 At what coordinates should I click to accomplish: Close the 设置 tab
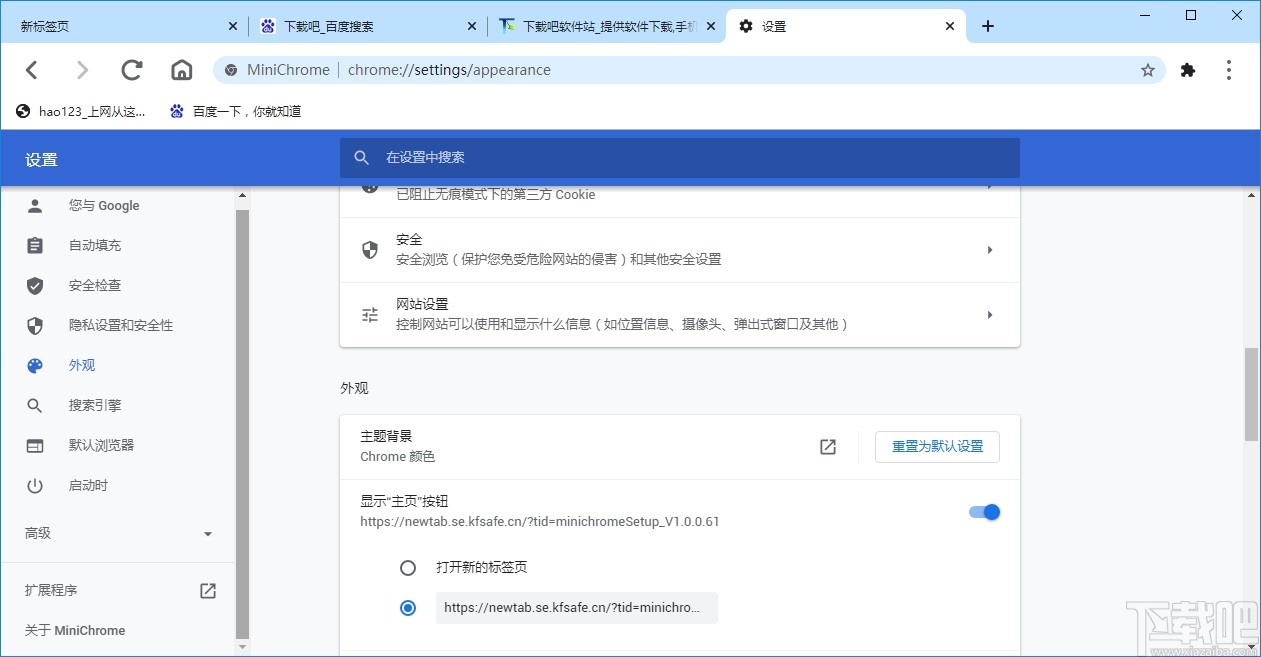pyautogui.click(x=950, y=26)
